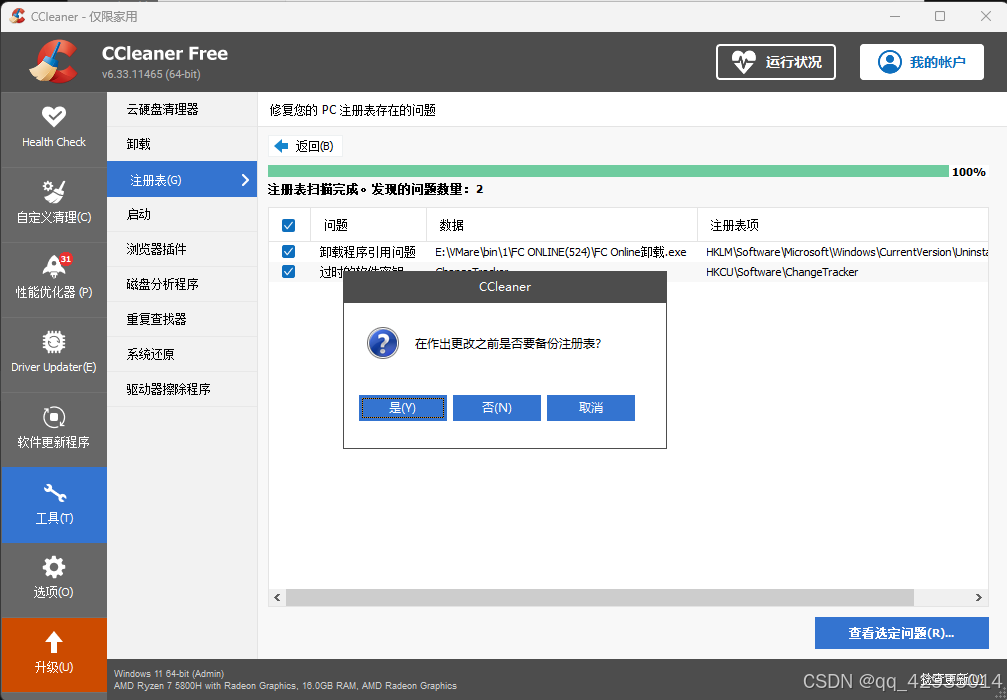Open the Health Check section
1007x700 pixels.
click(x=54, y=130)
